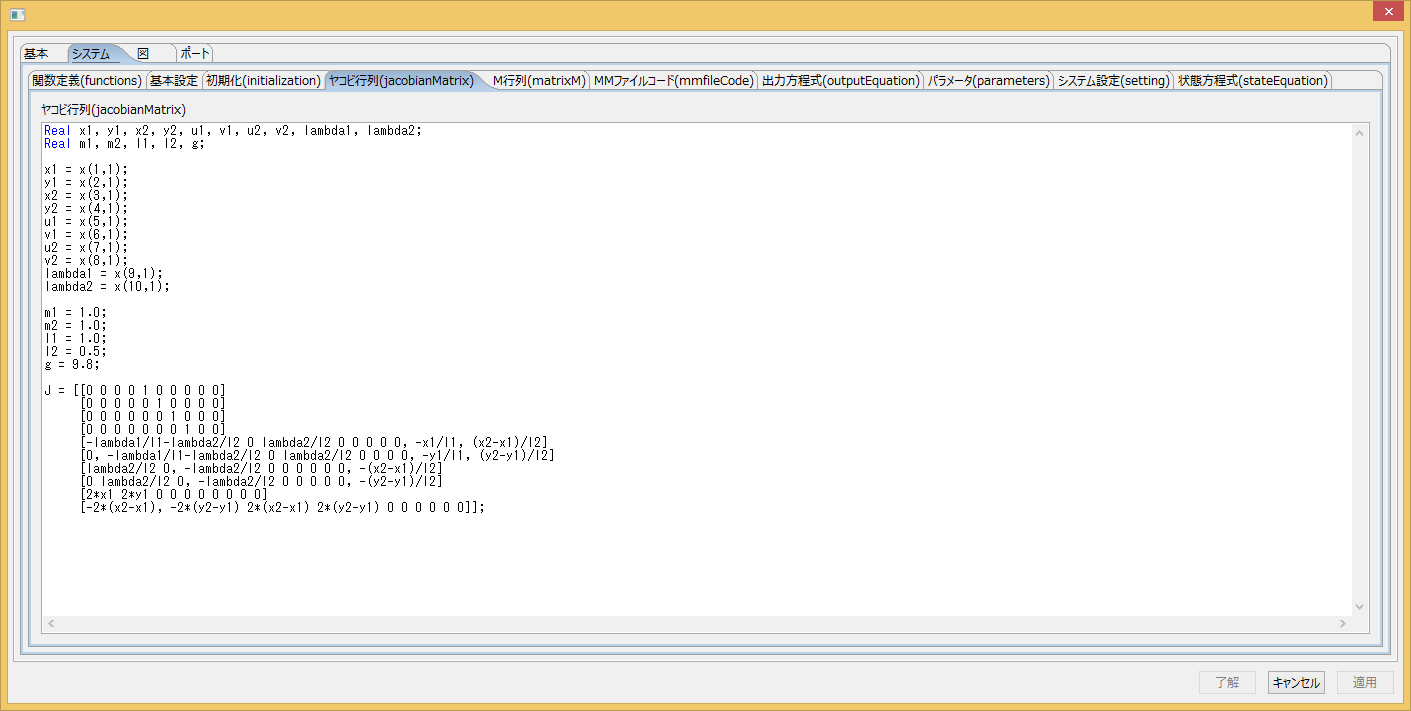Switch to the M行列(matrixM) sub-tab
Image resolution: width=1411 pixels, height=711 pixels.
click(x=538, y=81)
